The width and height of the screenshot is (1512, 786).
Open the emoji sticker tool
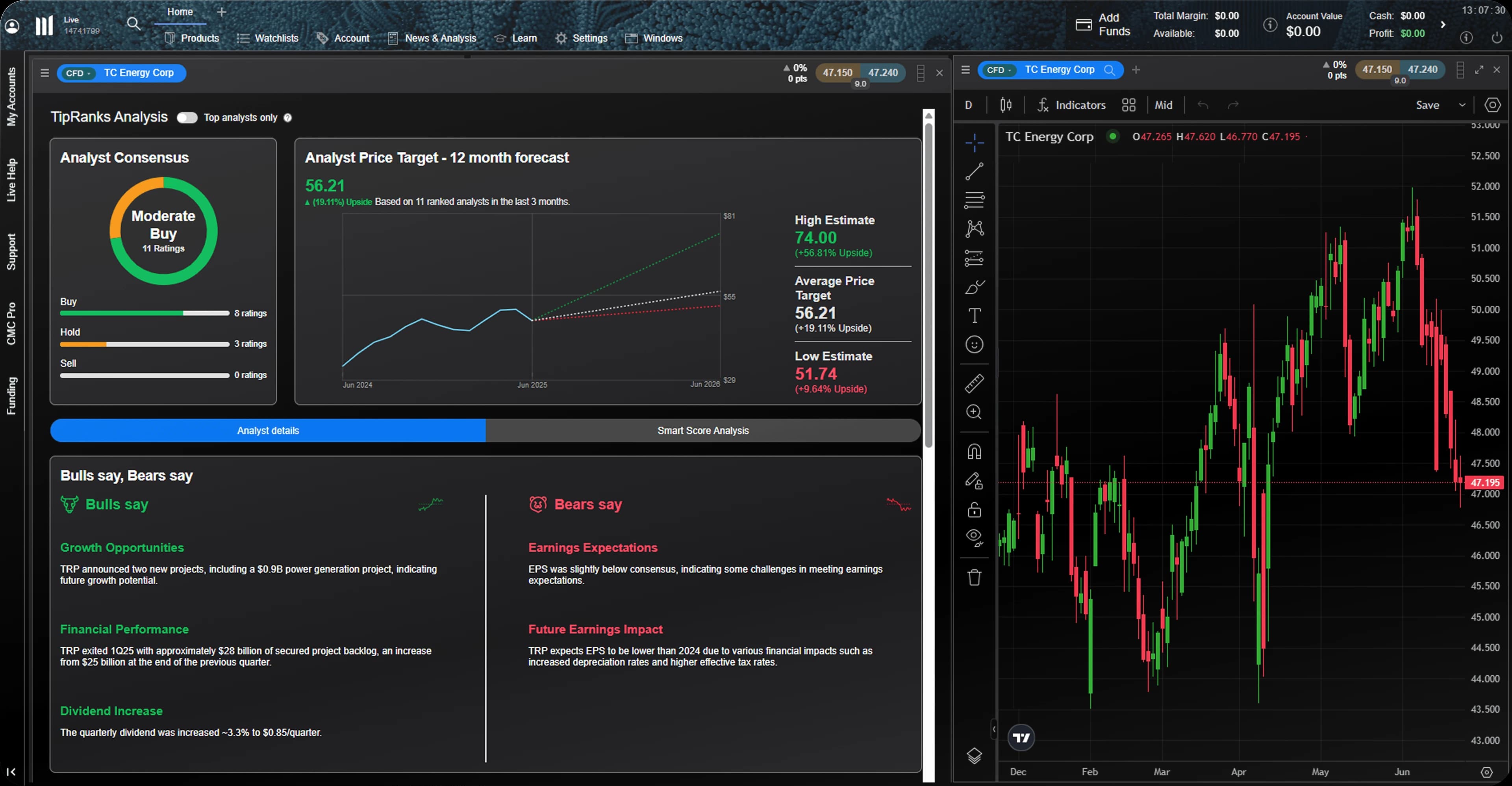[975, 345]
